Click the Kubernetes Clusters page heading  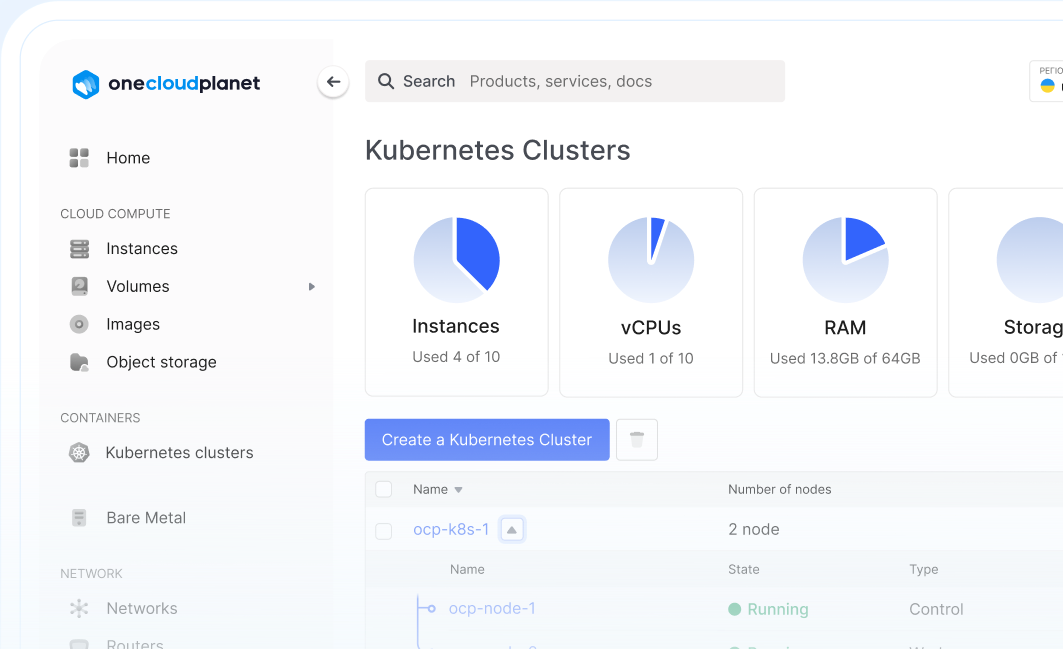(x=498, y=151)
